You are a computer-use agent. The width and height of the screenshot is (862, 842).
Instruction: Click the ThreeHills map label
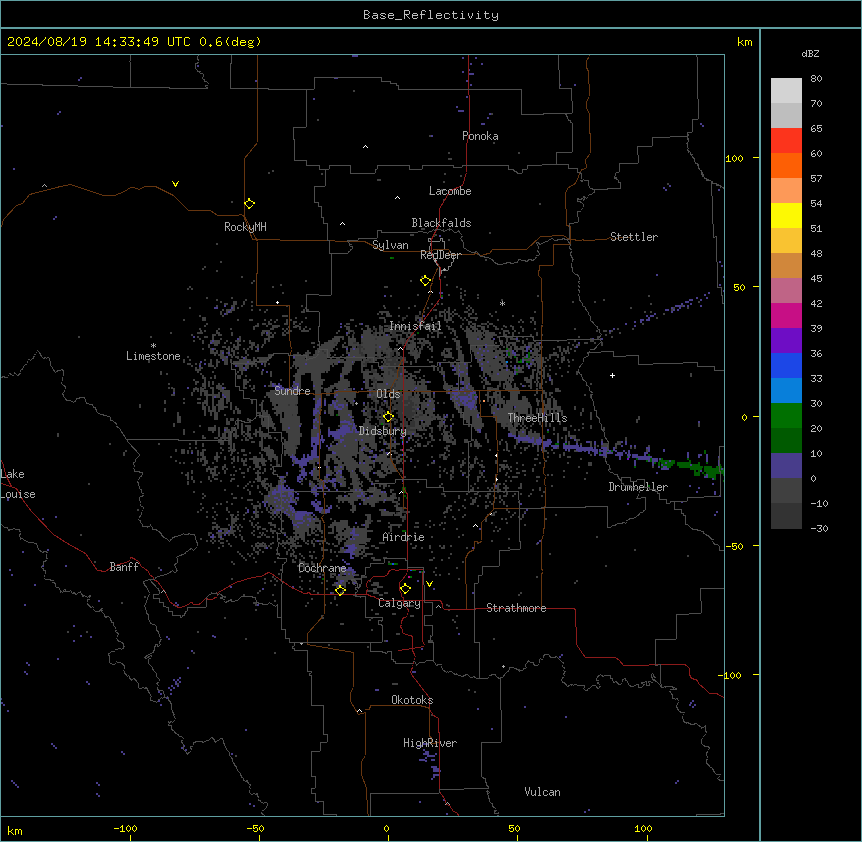(537, 418)
